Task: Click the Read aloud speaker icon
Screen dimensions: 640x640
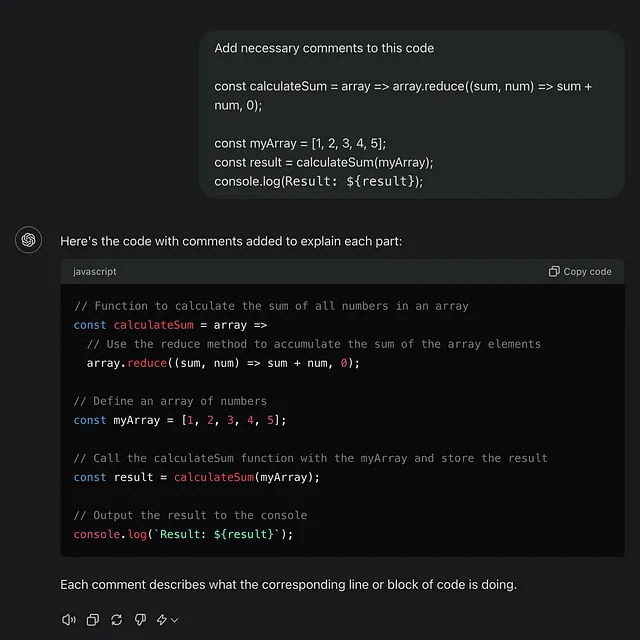Action: click(69, 620)
